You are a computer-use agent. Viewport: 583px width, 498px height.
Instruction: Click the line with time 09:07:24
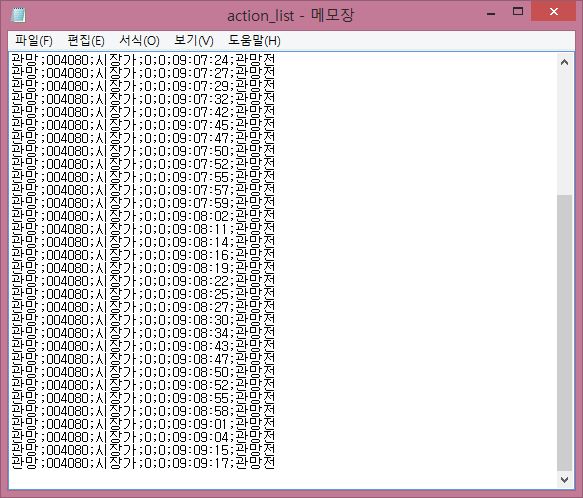143,60
